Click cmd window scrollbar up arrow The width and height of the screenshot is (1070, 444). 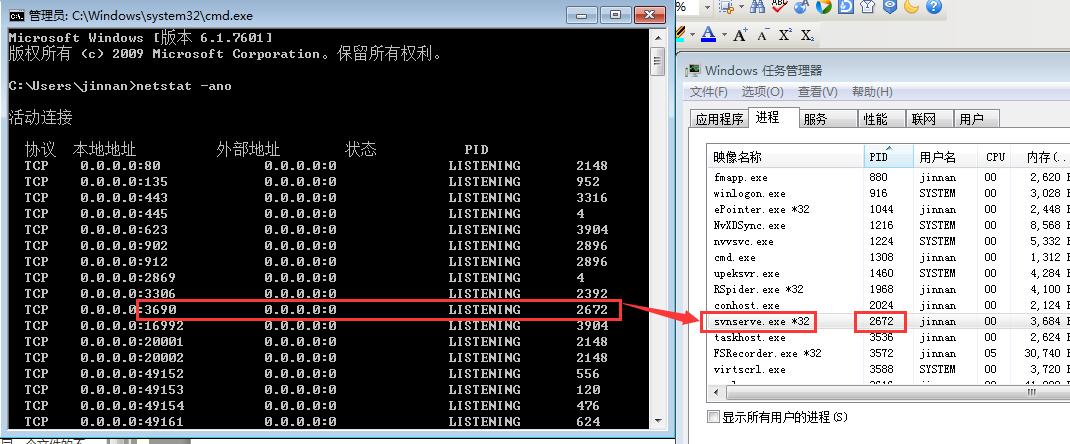658,38
